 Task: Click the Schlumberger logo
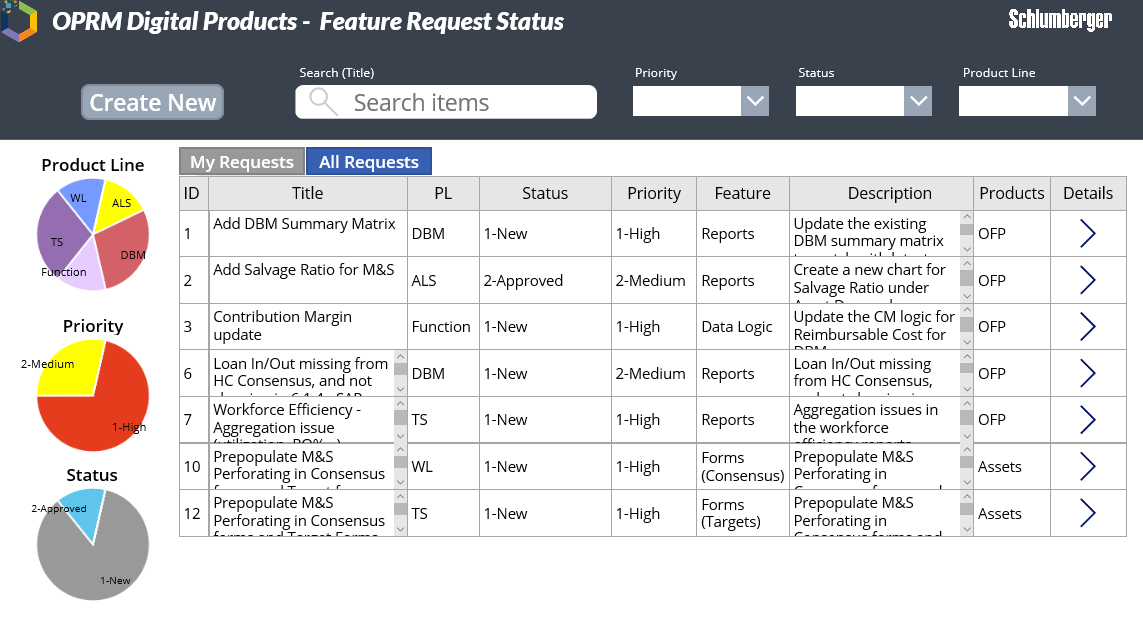click(x=1060, y=20)
